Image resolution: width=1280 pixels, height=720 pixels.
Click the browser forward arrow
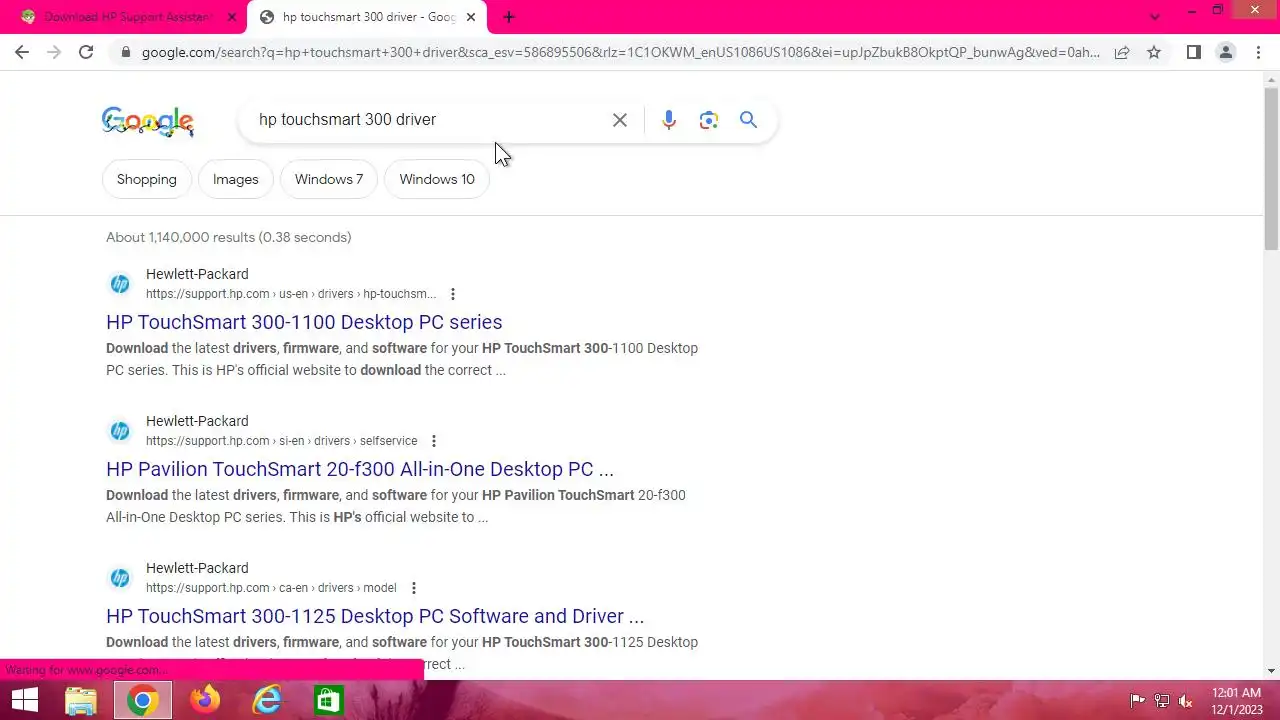[54, 52]
